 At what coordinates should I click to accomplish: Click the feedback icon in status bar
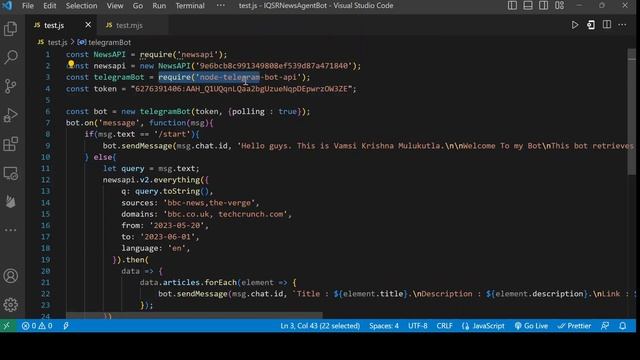click(605, 326)
